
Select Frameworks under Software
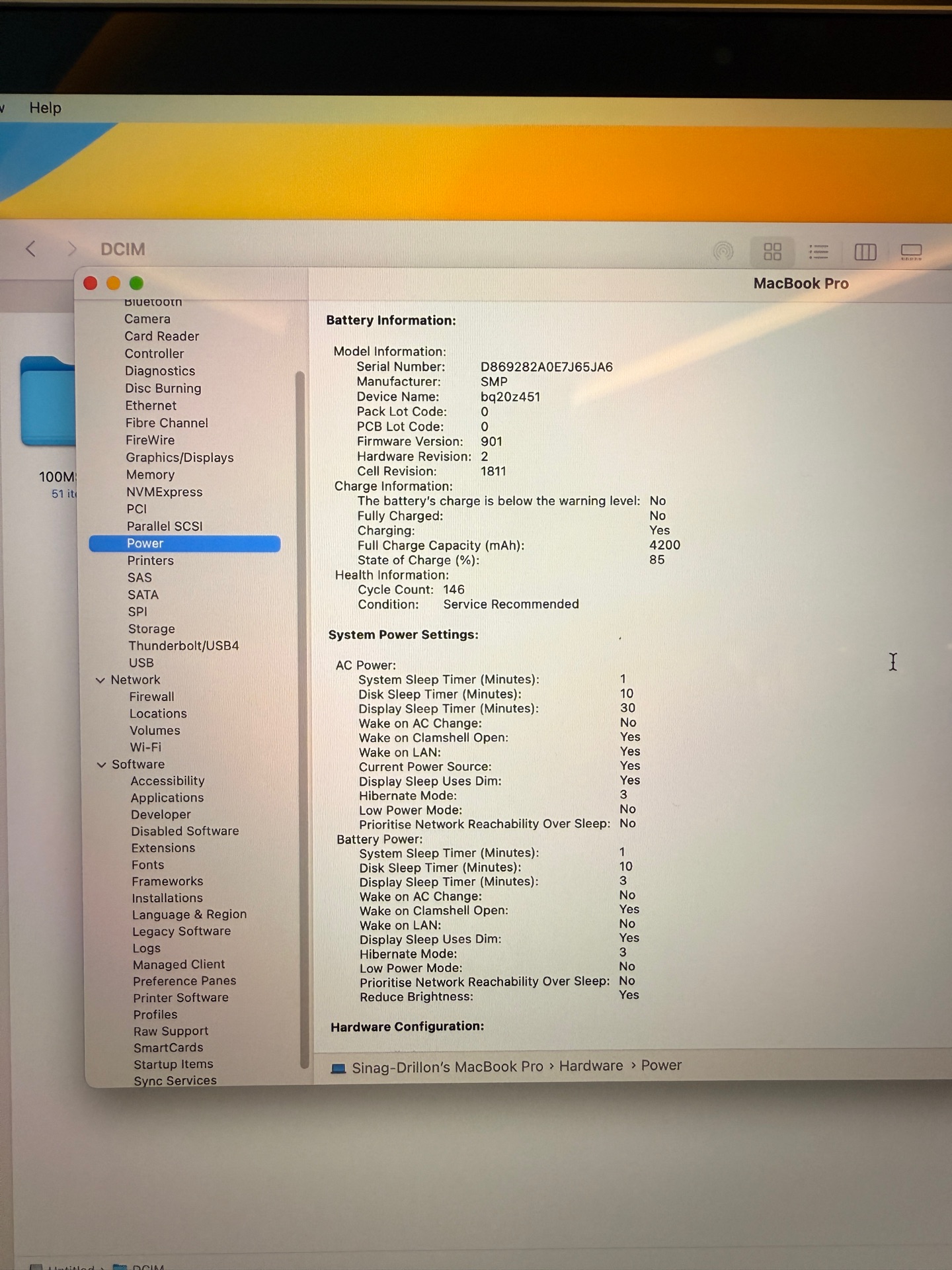167,882
